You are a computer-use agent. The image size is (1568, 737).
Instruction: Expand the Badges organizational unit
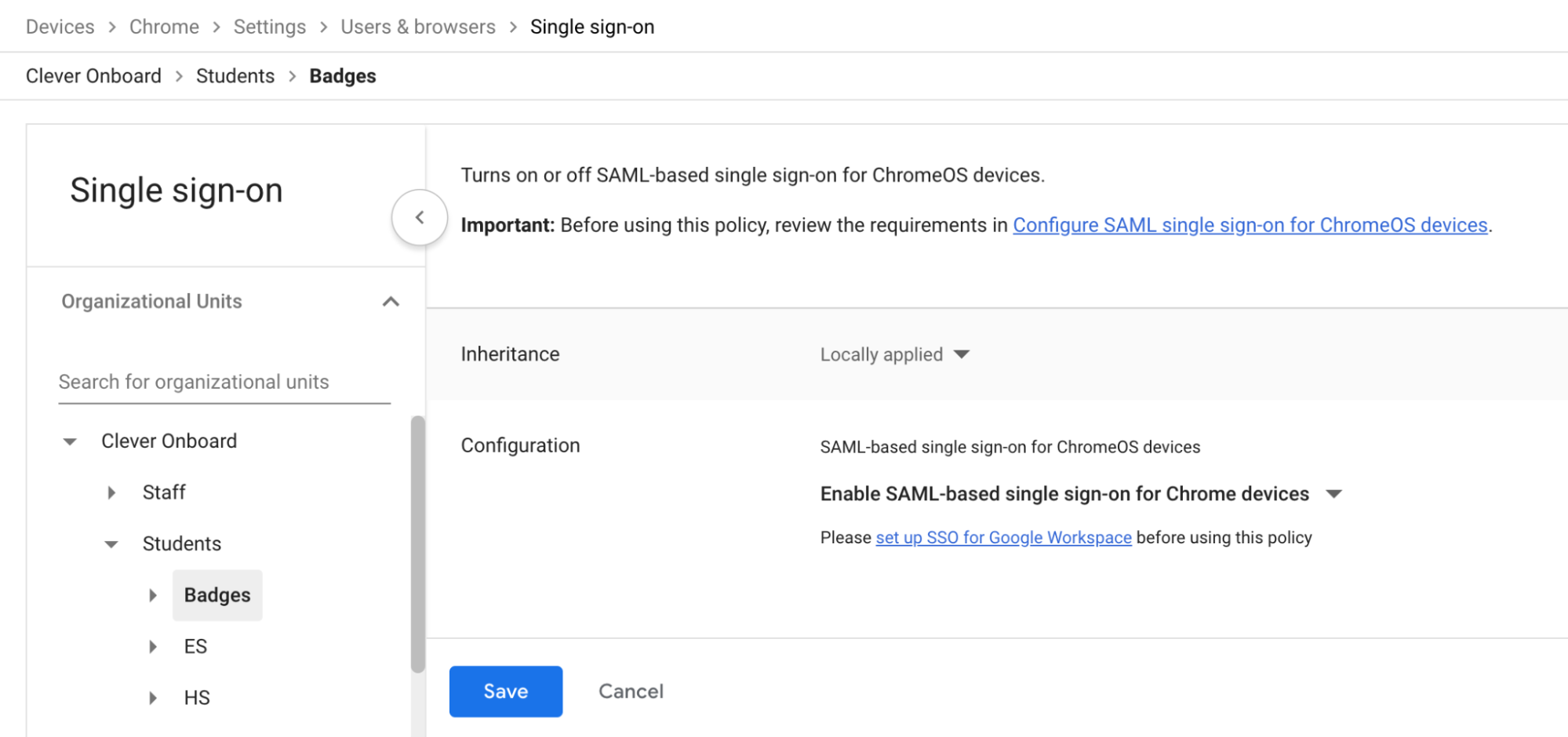tap(153, 594)
